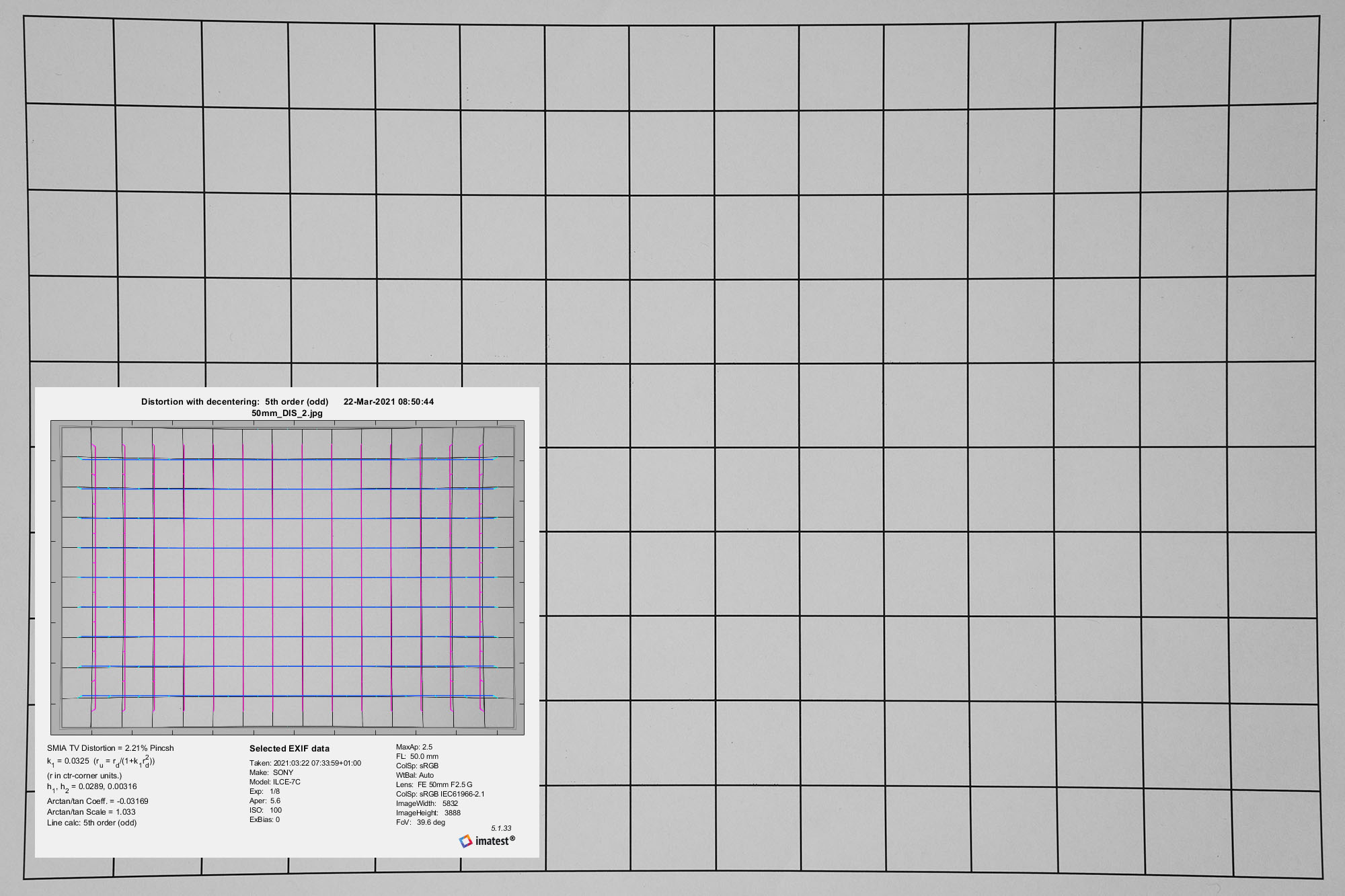Click the 'ImageWidth: 5832' entry
This screenshot has width=1345, height=896.
426,803
